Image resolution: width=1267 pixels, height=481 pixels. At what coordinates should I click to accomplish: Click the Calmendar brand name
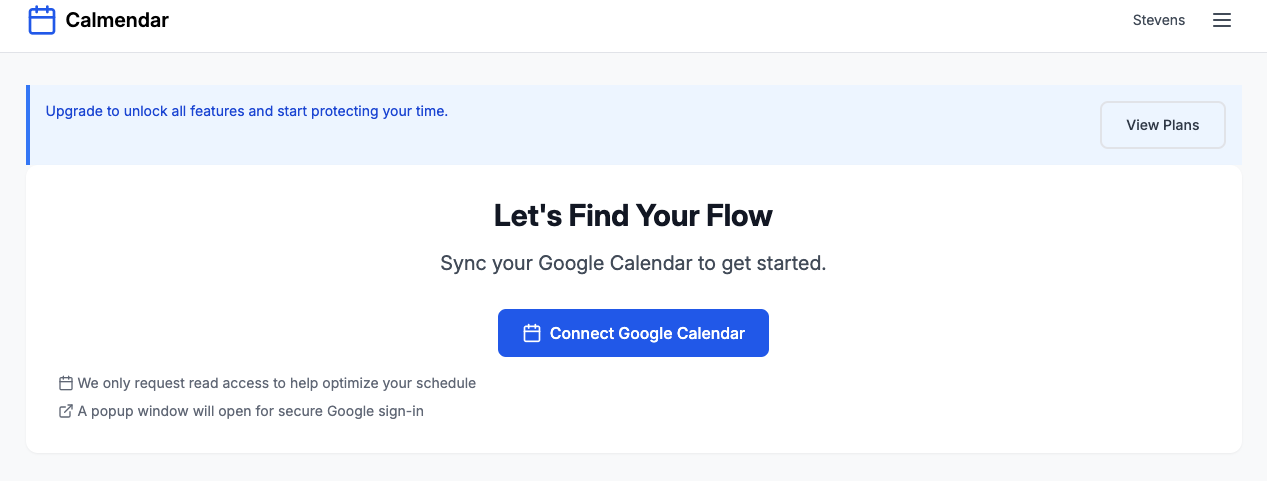point(117,20)
